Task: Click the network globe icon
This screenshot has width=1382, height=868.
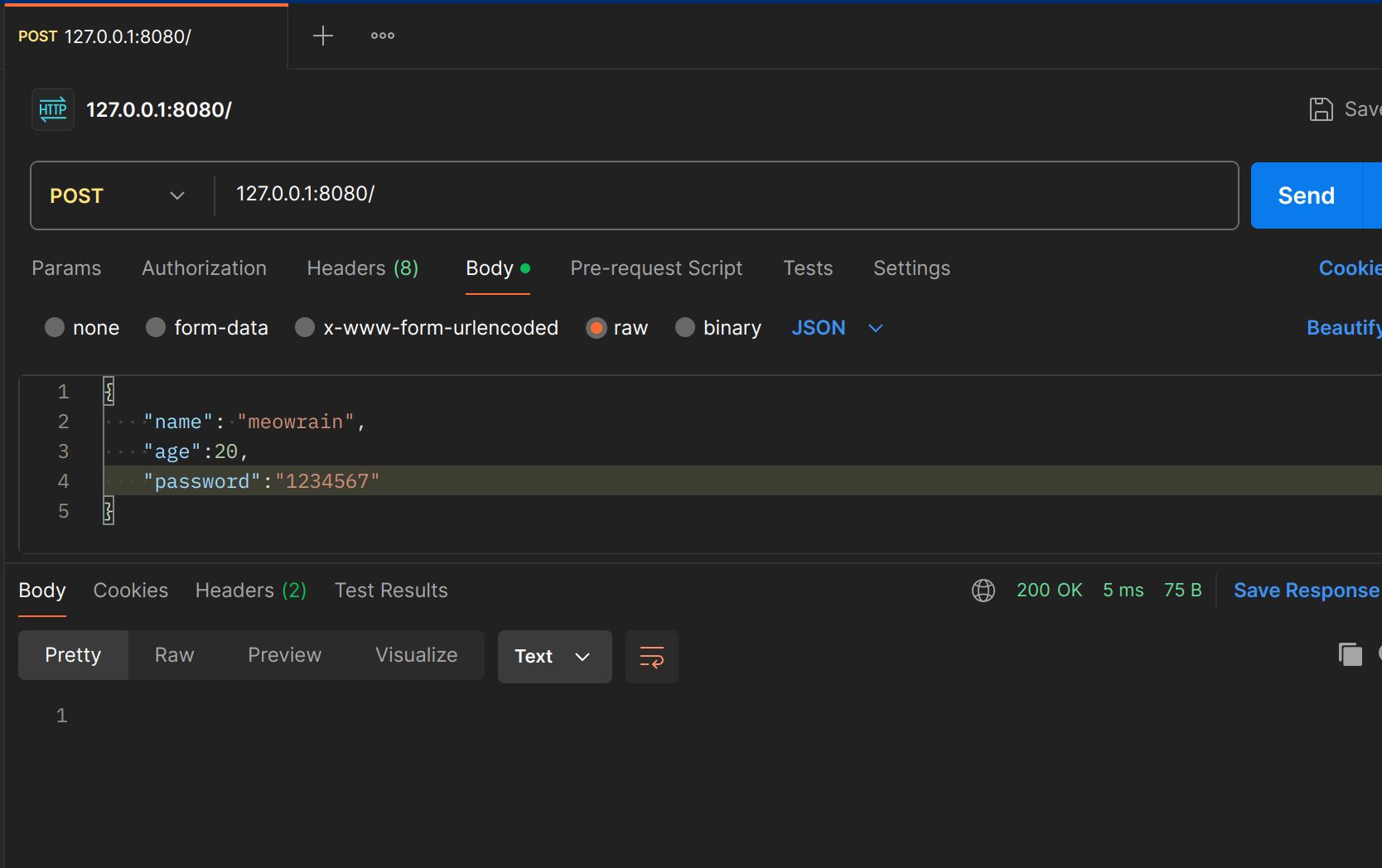Action: coord(983,591)
